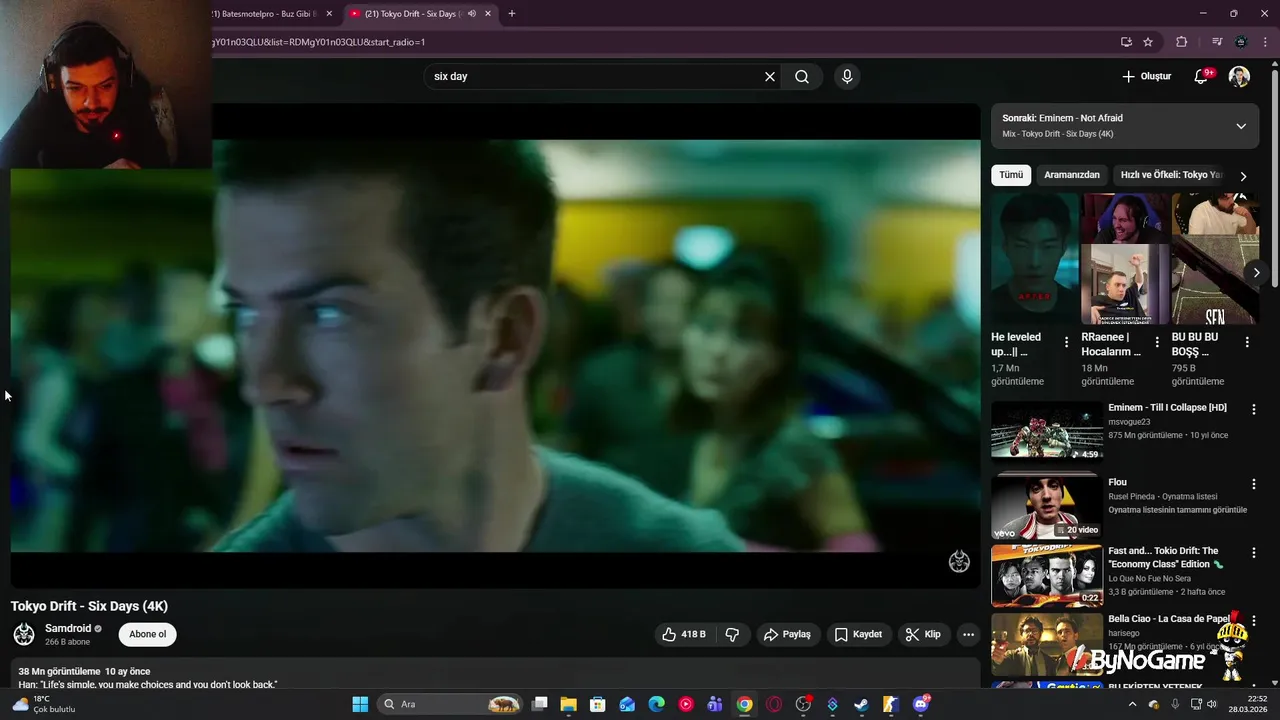Start voice search with the microphone
The image size is (1280, 720).
[x=847, y=76]
